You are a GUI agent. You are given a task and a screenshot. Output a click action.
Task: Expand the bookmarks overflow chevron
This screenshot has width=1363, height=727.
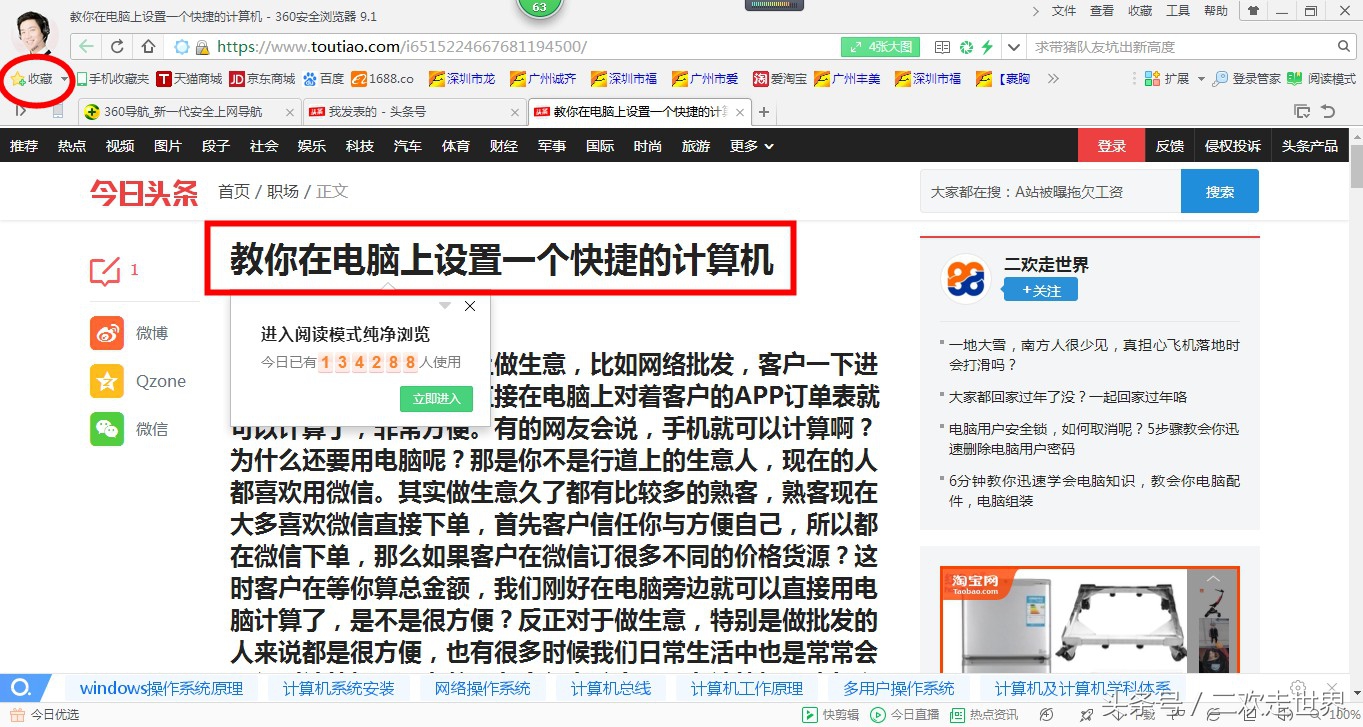tap(1052, 77)
